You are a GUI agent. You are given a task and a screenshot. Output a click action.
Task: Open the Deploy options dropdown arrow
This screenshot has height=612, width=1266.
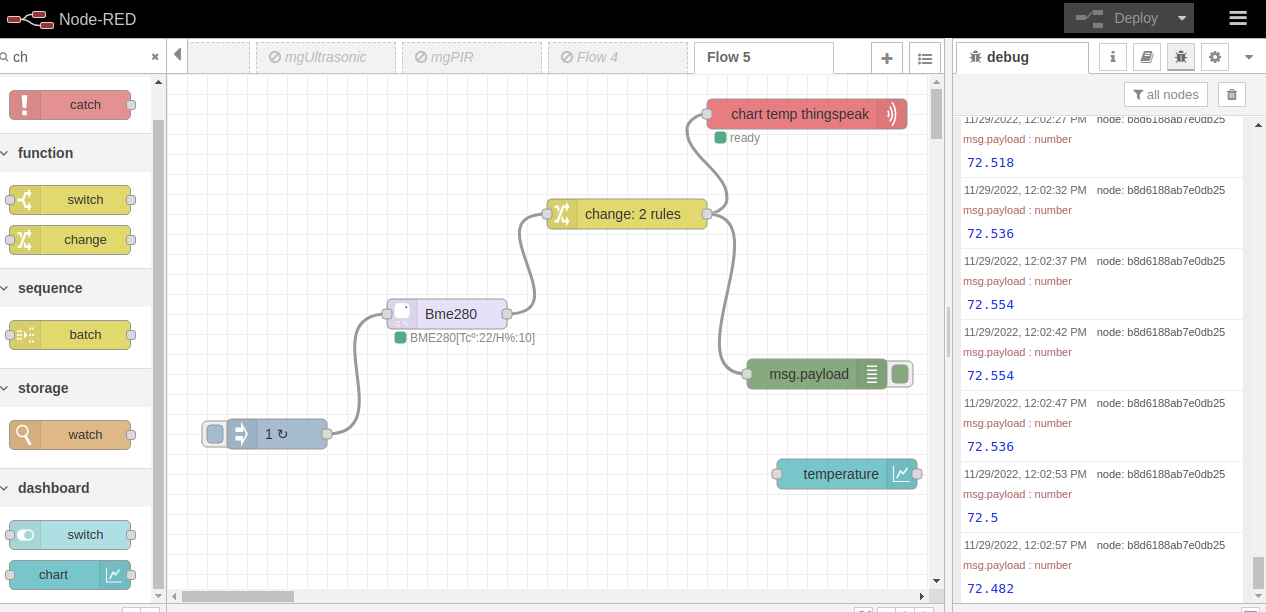click(x=1183, y=18)
